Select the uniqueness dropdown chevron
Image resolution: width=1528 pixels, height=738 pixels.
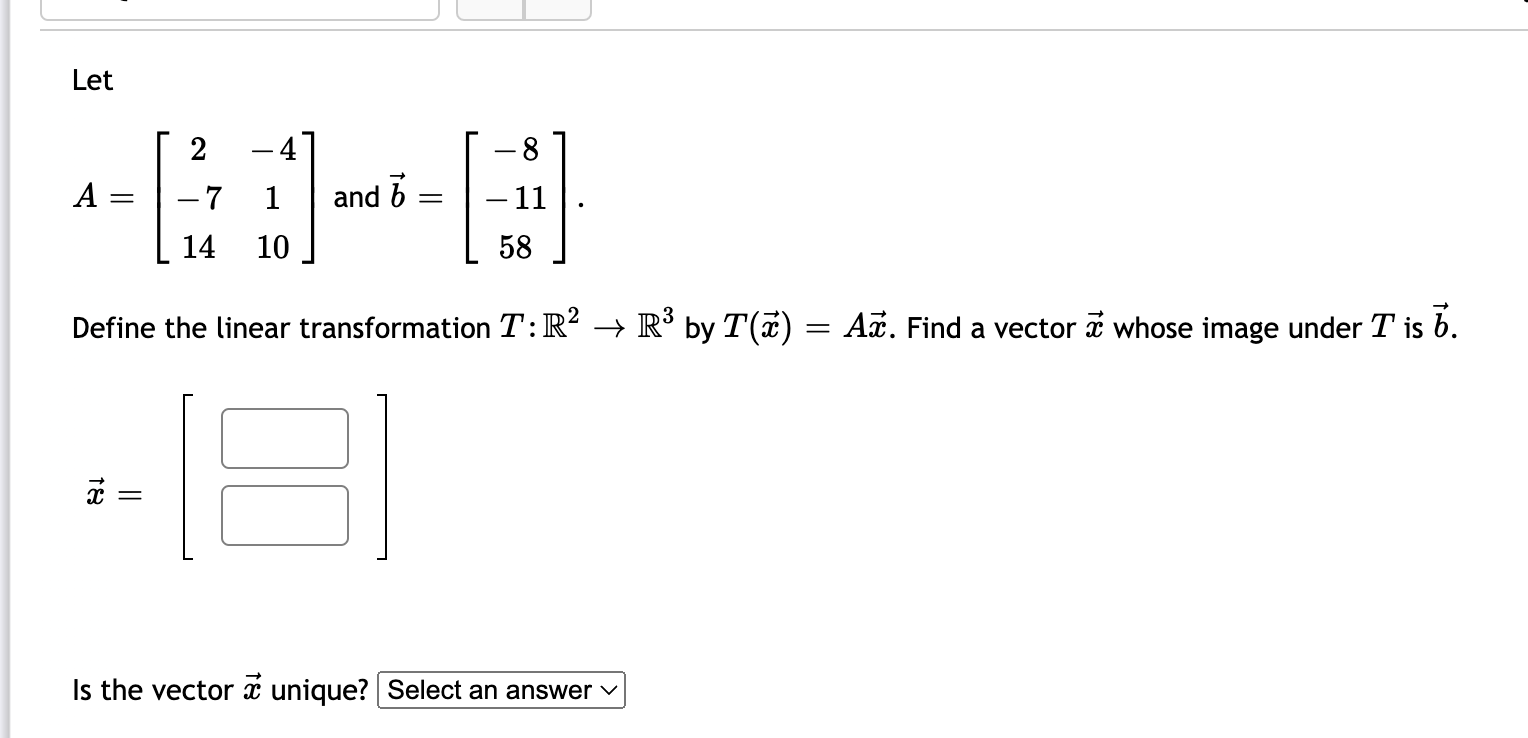click(608, 690)
